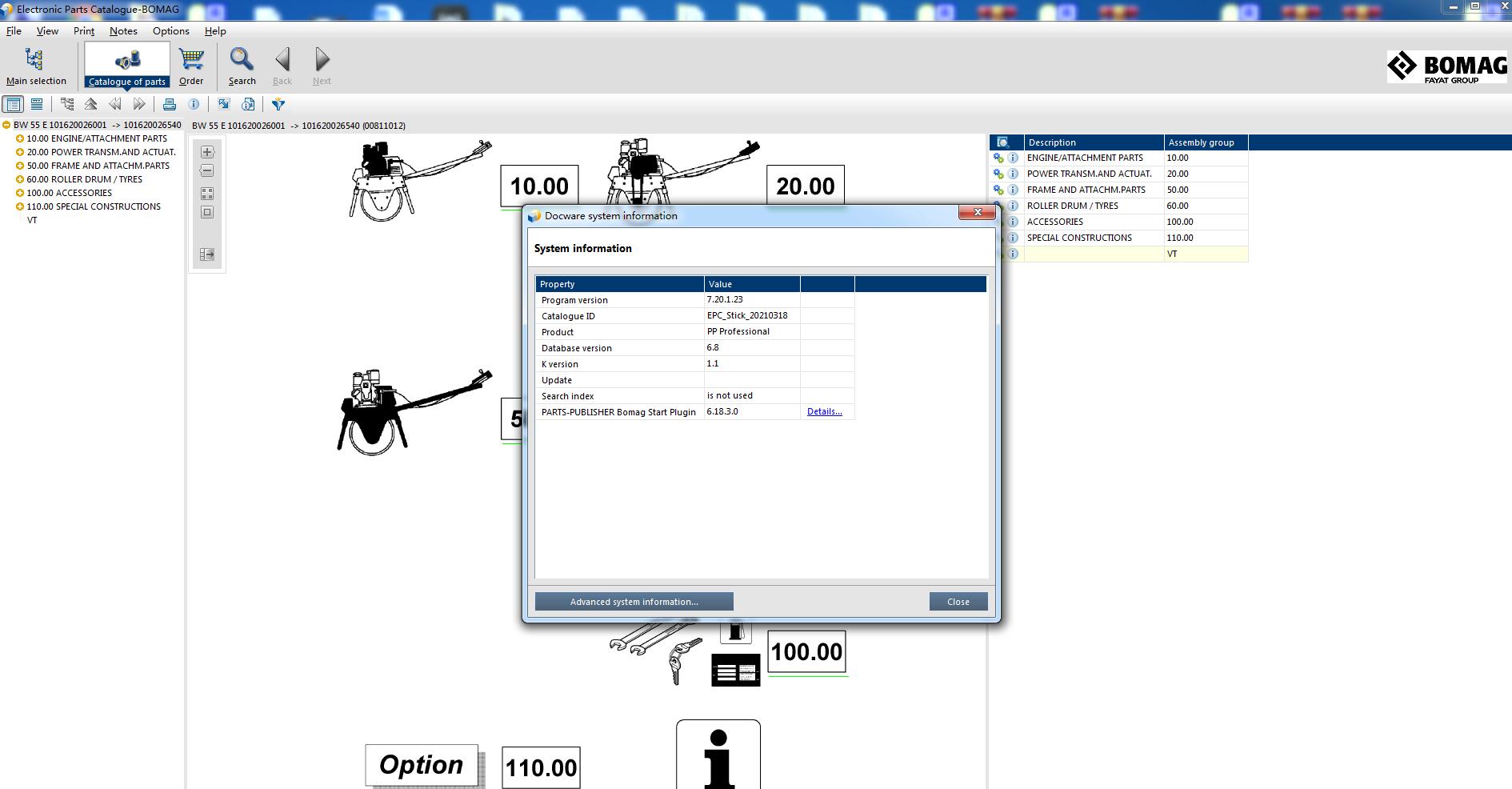1512x789 pixels.
Task: Click info icon for ROLLER DRUM / TYRES row
Action: pos(1013,206)
